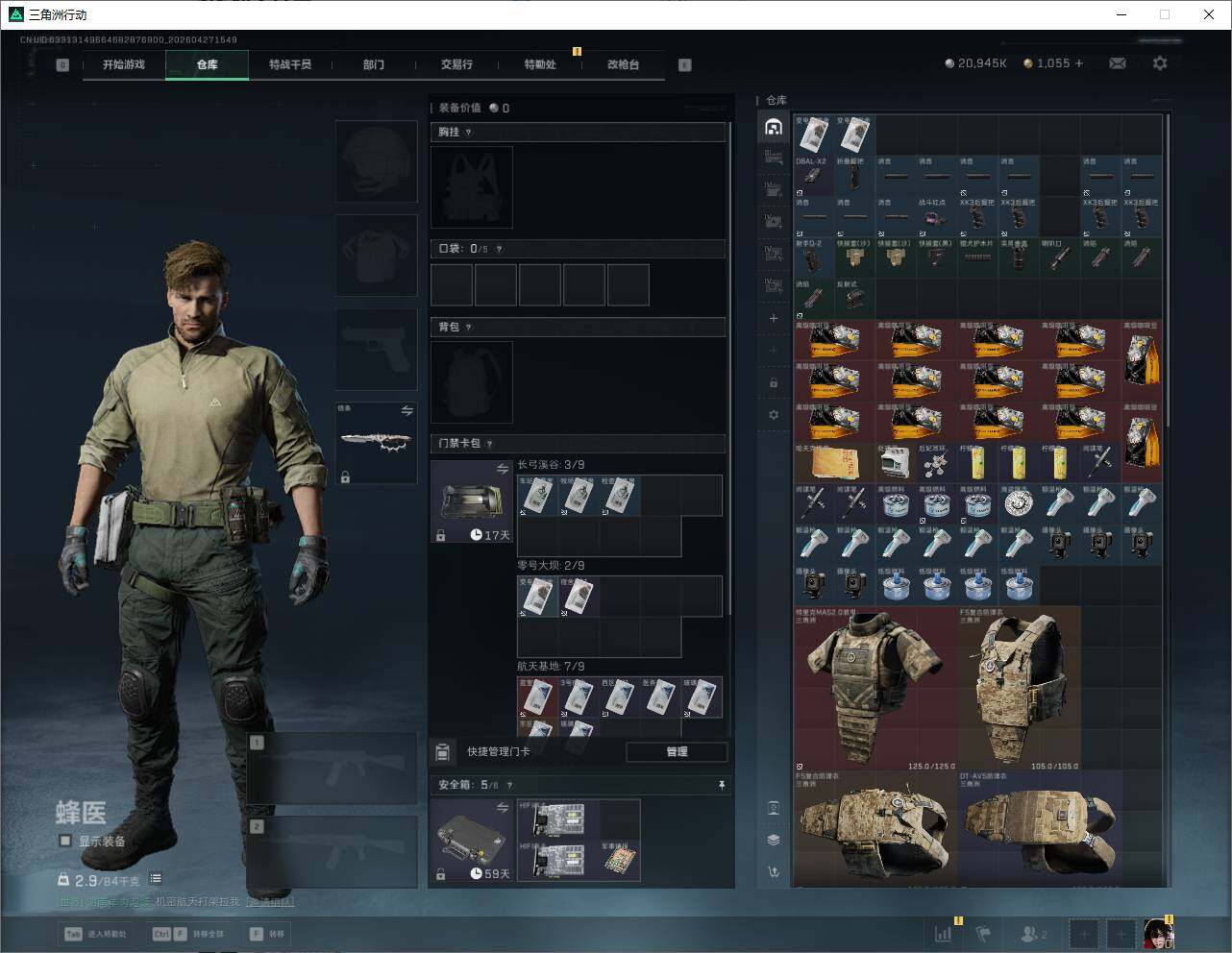The height and width of the screenshot is (953, 1232).
Task: Select the 仓库 tab
Action: pyautogui.click(x=208, y=64)
